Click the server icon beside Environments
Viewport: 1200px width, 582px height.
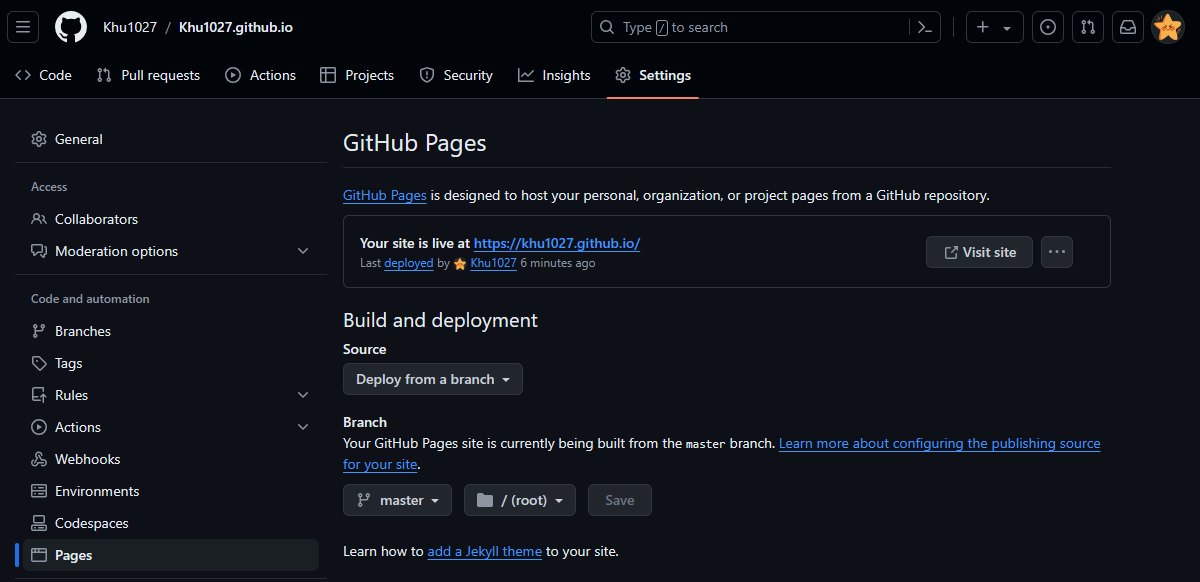(x=39, y=491)
